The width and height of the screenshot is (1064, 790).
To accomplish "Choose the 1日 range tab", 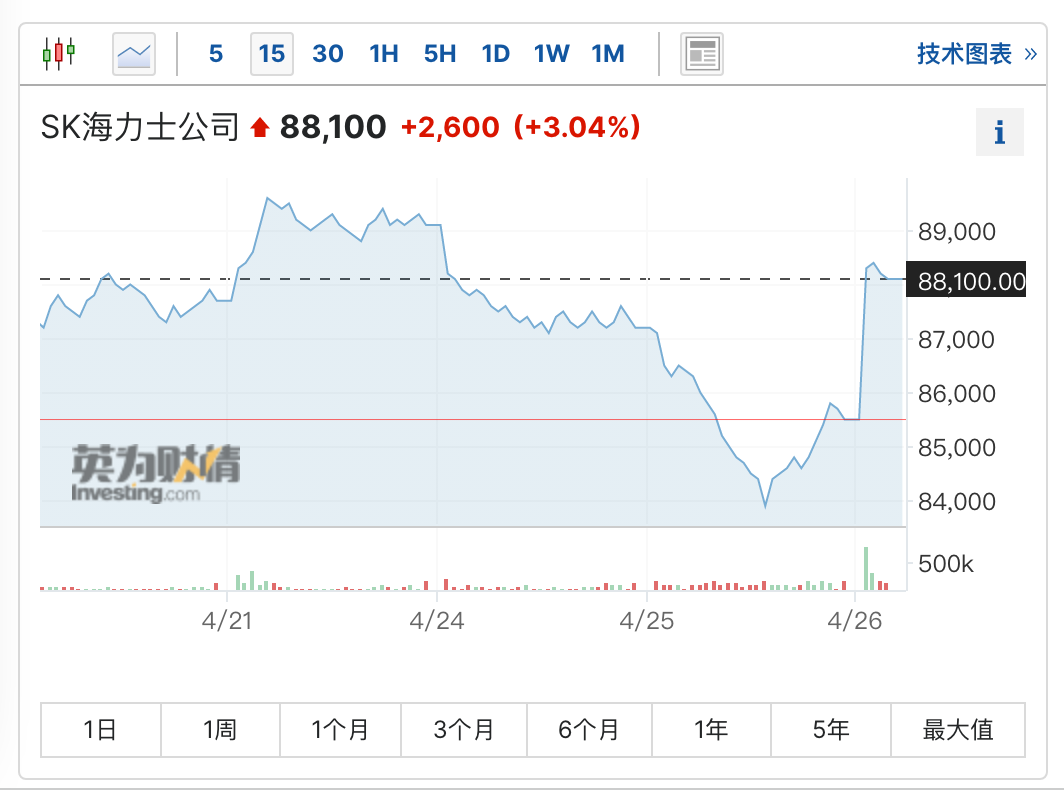I will [x=100, y=729].
